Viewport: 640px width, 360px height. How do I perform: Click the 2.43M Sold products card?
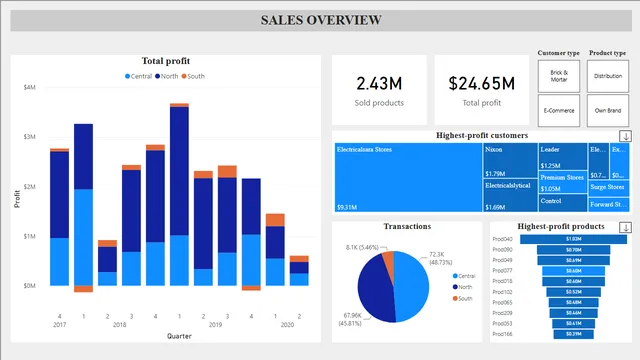(x=379, y=90)
